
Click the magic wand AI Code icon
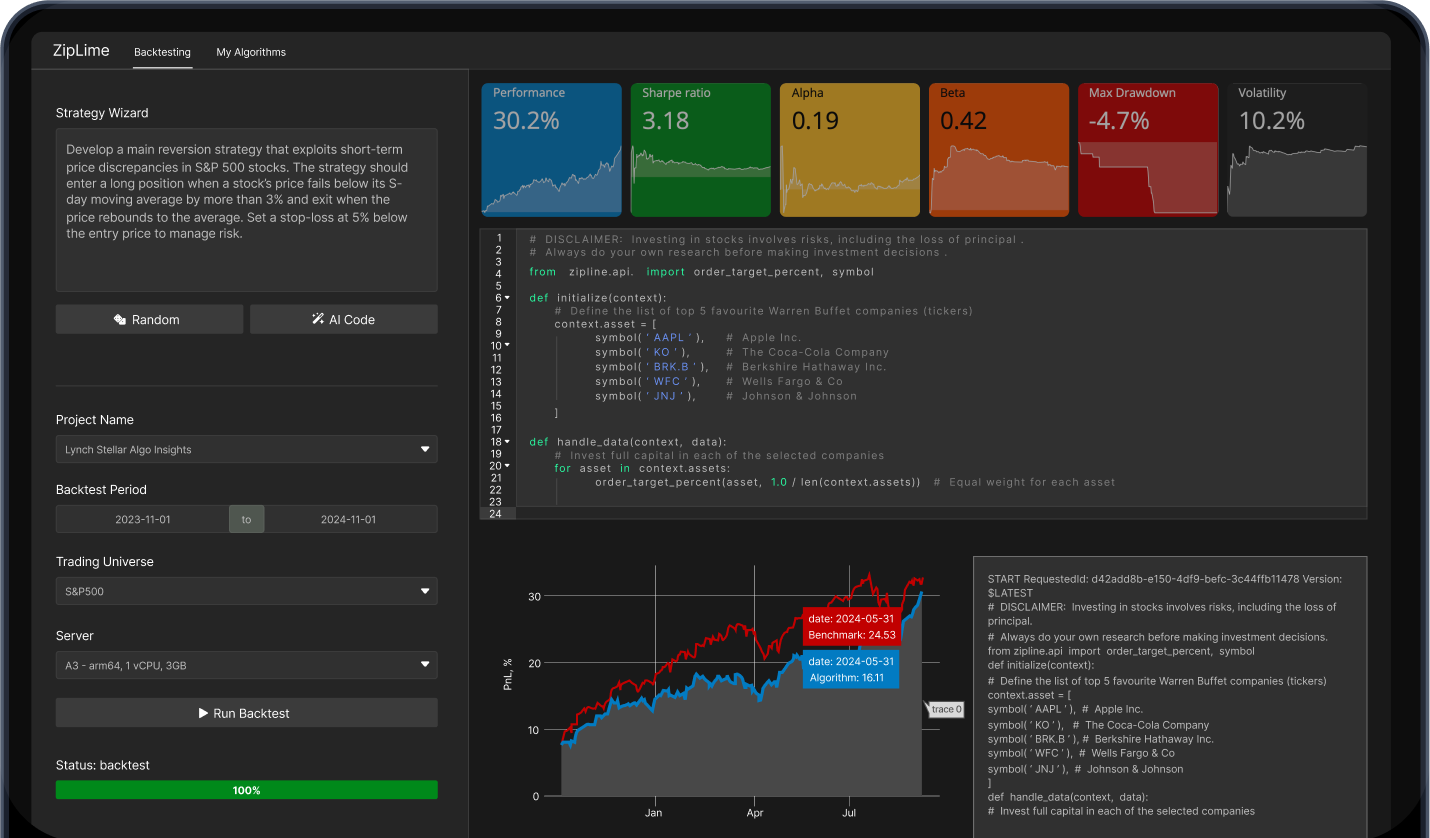[318, 320]
